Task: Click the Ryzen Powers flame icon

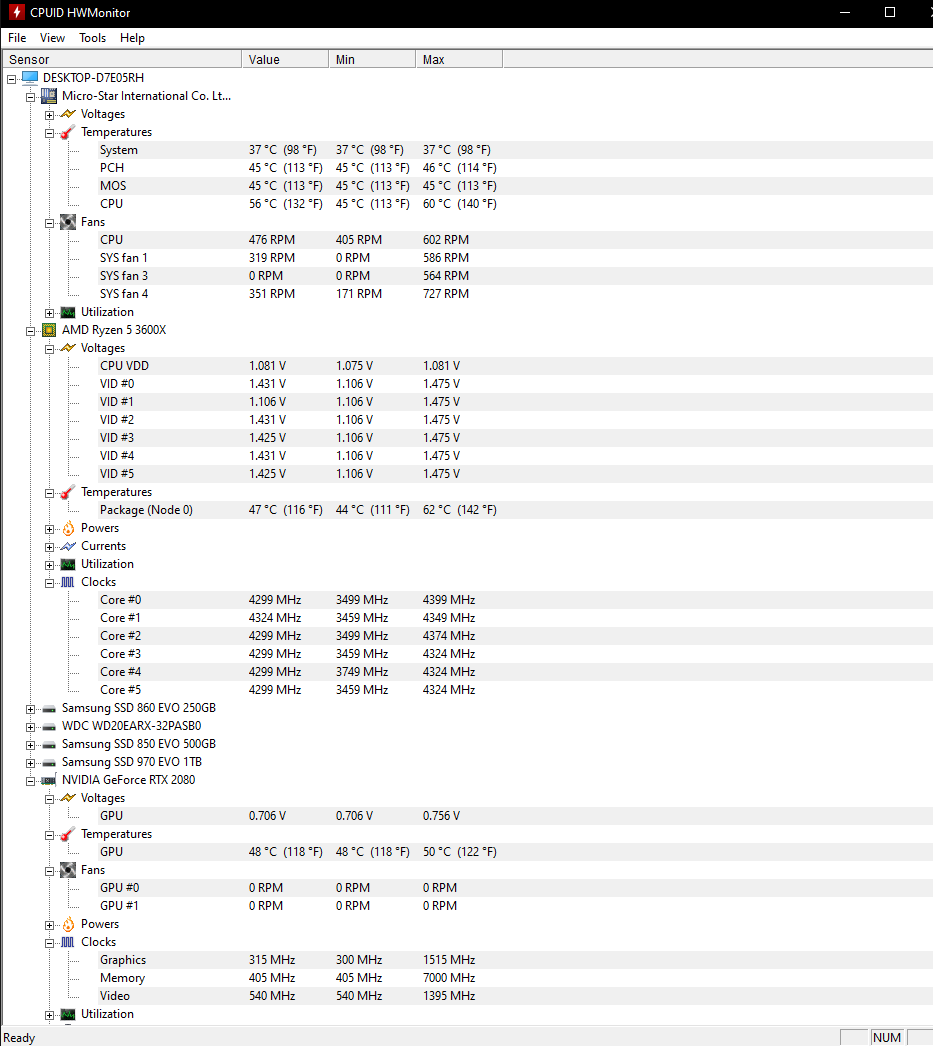Action: [x=68, y=528]
